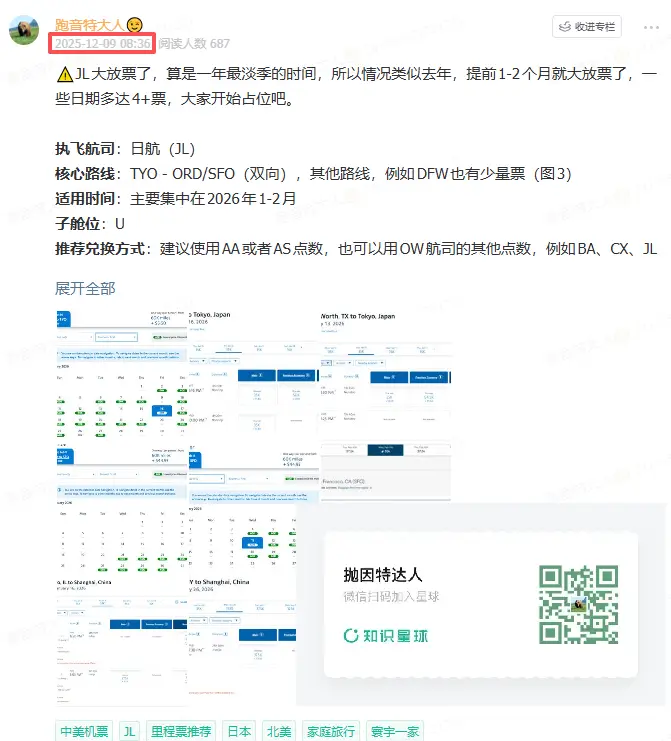Open the 日本 tag
The width and height of the screenshot is (671, 741).
click(x=240, y=732)
